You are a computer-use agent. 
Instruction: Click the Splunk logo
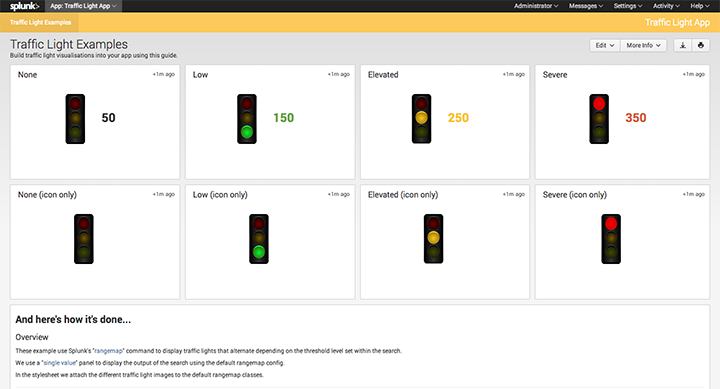[x=24, y=6]
